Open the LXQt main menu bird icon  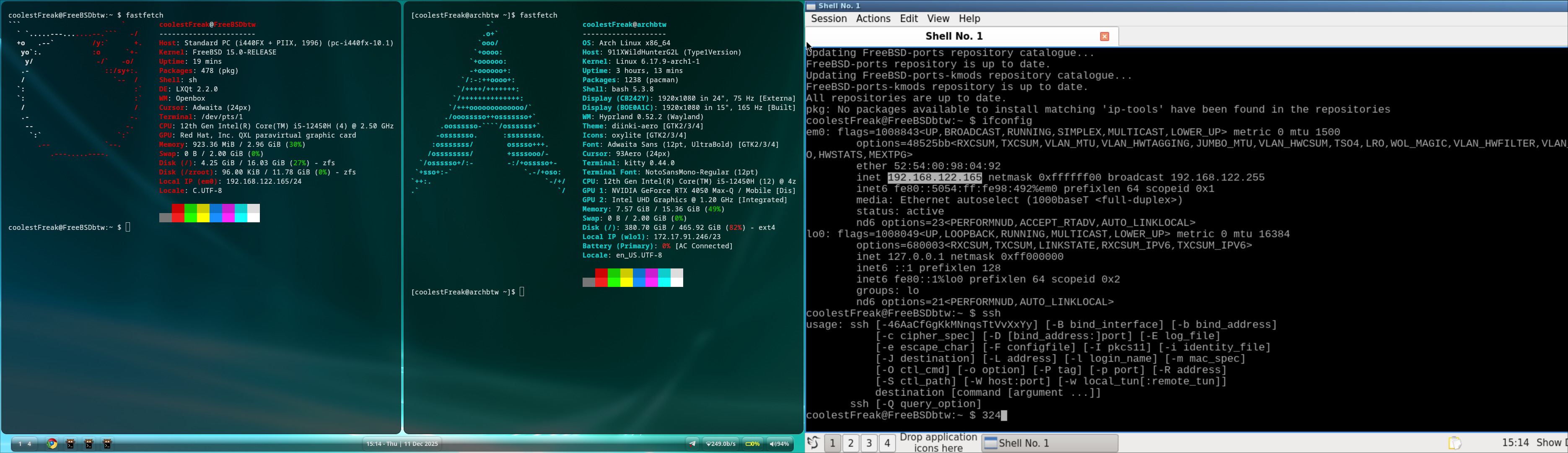click(813, 443)
